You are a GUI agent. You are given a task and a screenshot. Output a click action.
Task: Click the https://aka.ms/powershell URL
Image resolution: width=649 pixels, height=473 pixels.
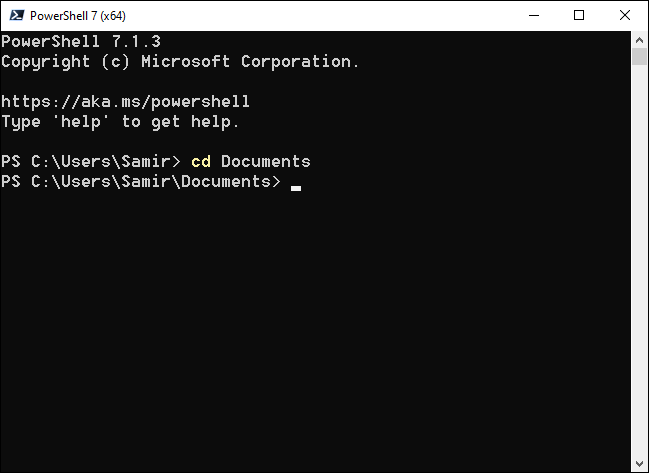pos(125,101)
